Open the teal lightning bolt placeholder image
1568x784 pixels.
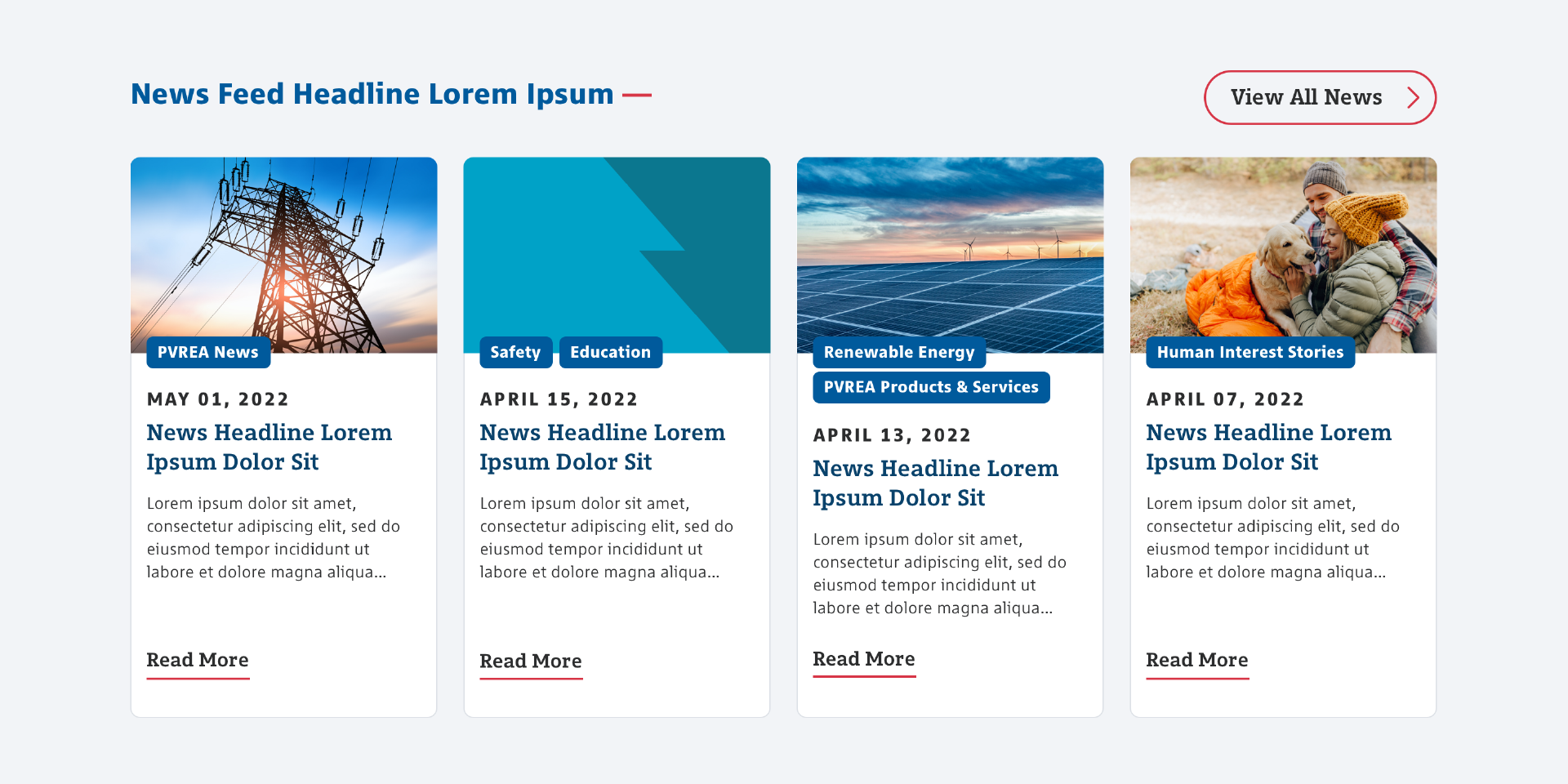pos(617,255)
